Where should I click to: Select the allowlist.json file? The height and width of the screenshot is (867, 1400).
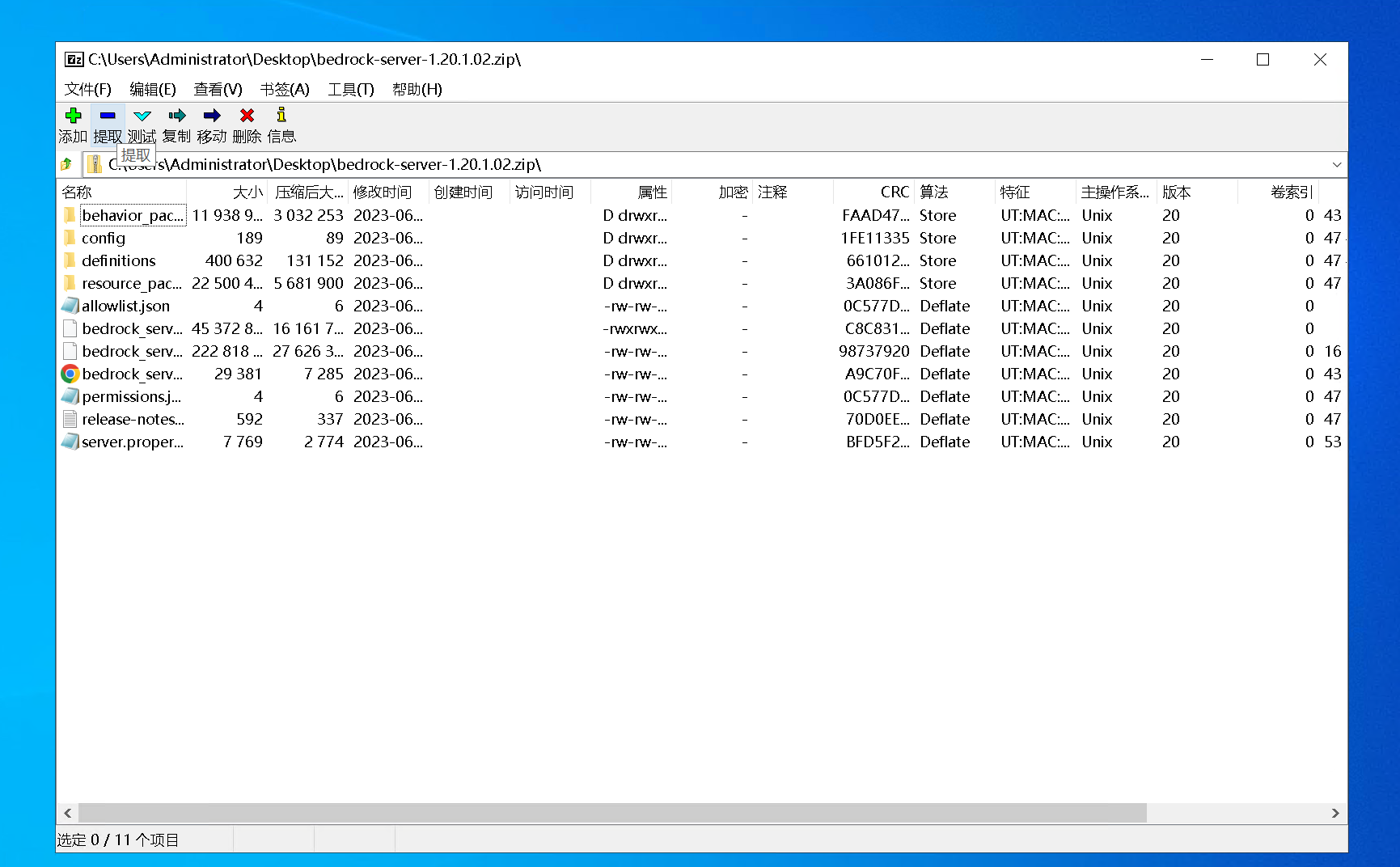click(125, 307)
